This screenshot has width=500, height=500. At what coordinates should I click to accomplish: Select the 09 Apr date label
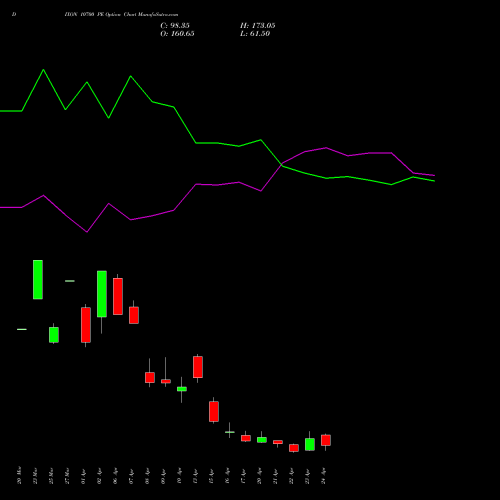[163, 476]
